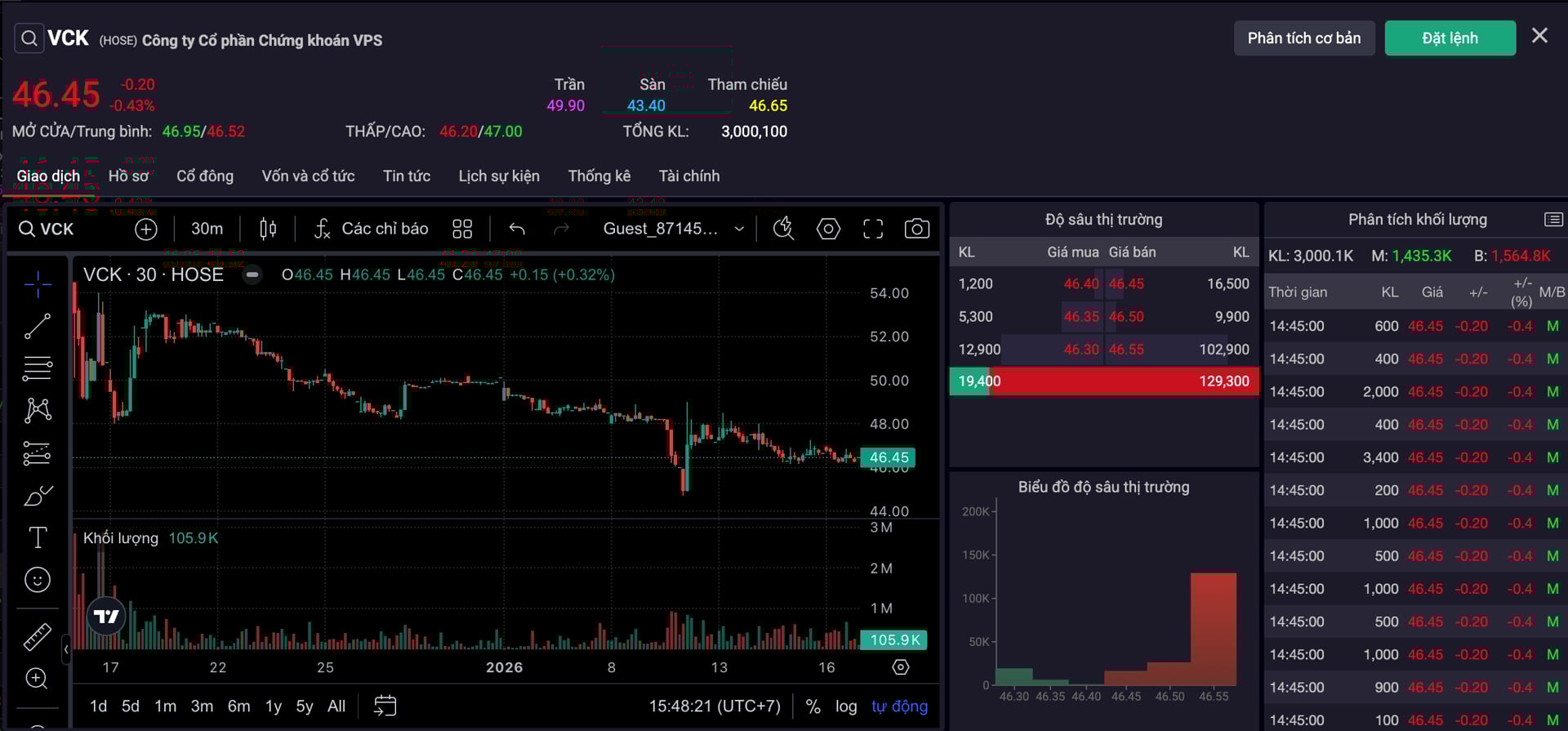Open the Tài chính tab
1568x731 pixels.
point(689,176)
